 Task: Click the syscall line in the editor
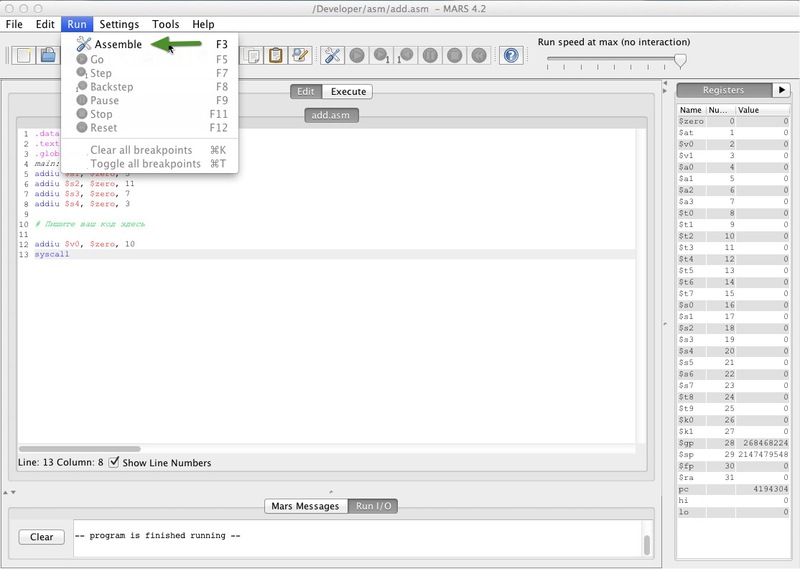(x=52, y=254)
